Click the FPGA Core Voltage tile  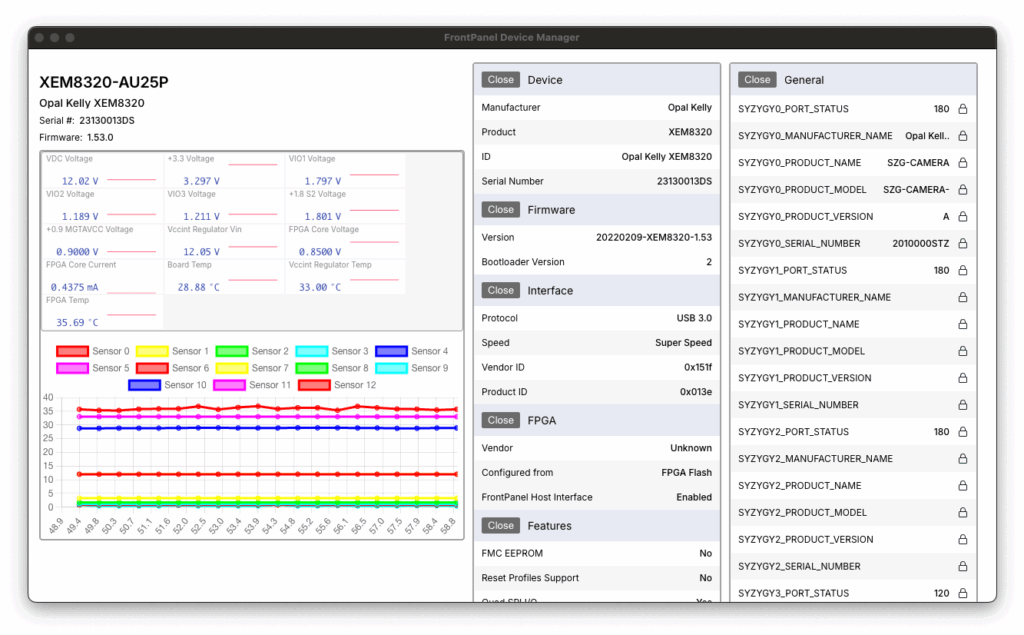pos(345,242)
